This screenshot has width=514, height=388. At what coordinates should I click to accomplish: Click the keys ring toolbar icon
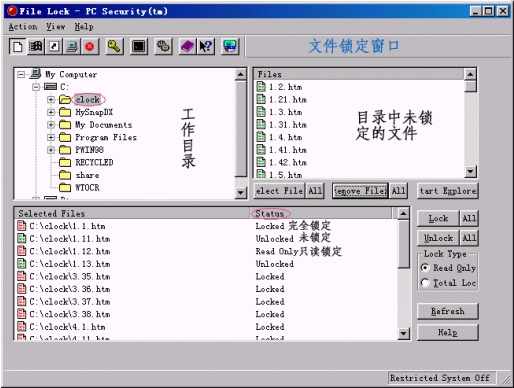[x=163, y=47]
